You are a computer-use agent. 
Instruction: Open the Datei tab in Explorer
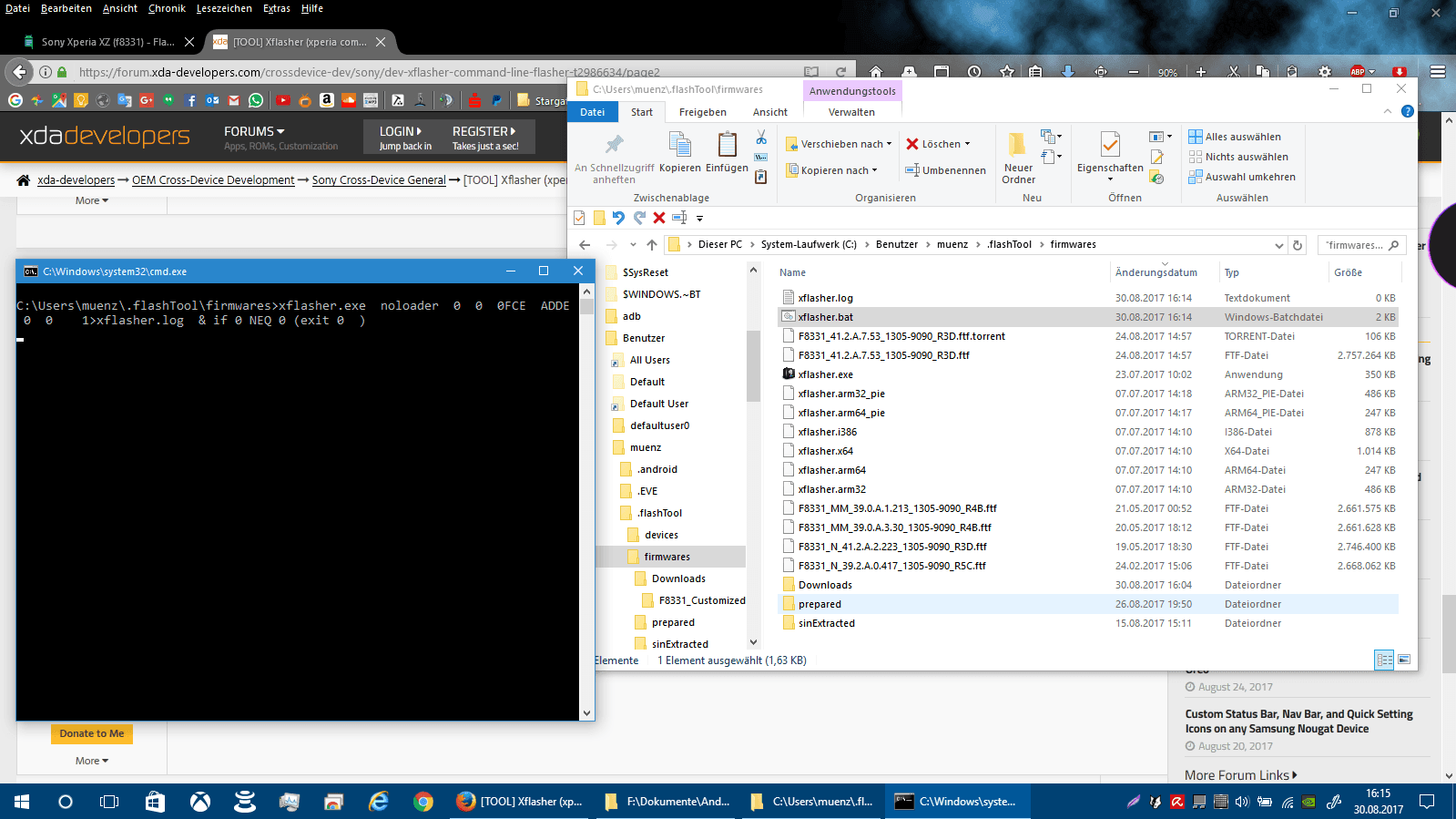[592, 112]
